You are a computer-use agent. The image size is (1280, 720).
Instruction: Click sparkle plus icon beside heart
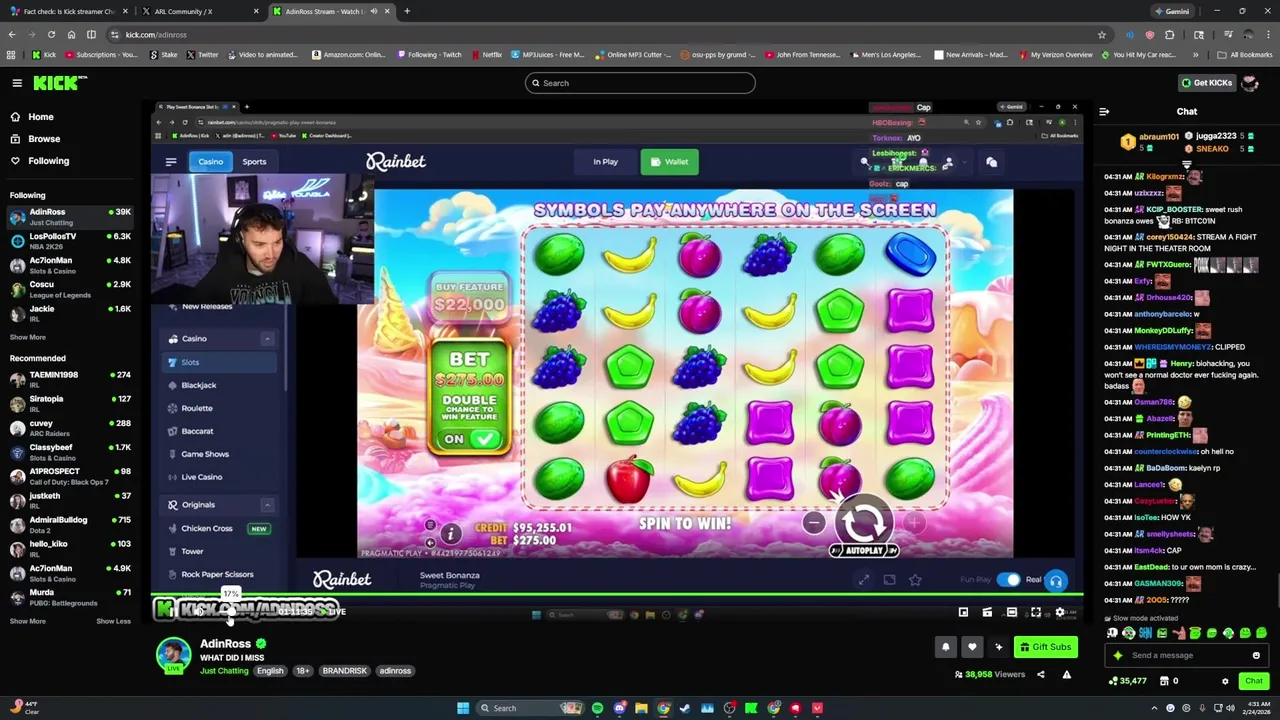click(998, 647)
